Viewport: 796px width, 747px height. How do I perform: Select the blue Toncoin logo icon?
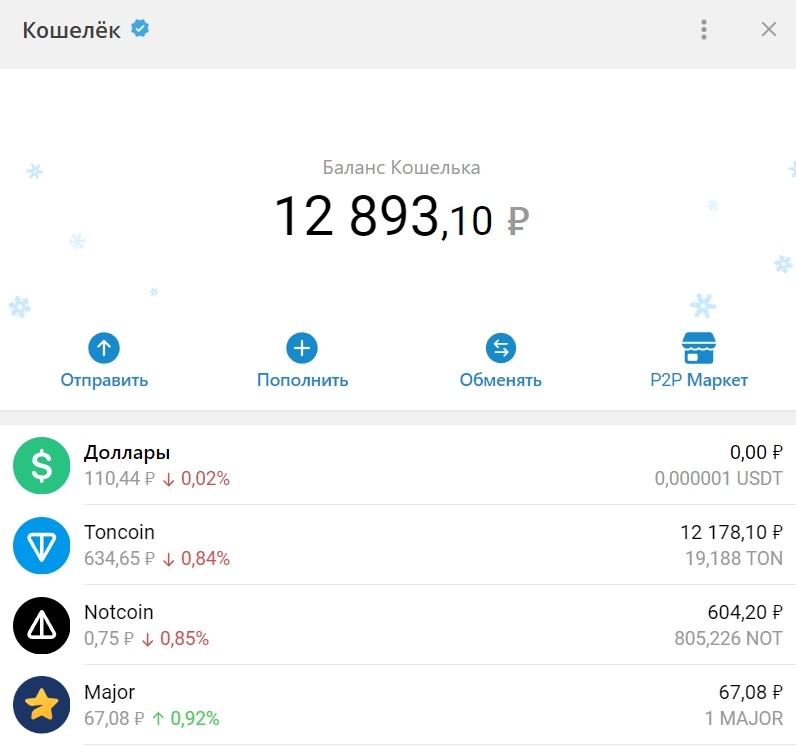(x=42, y=545)
